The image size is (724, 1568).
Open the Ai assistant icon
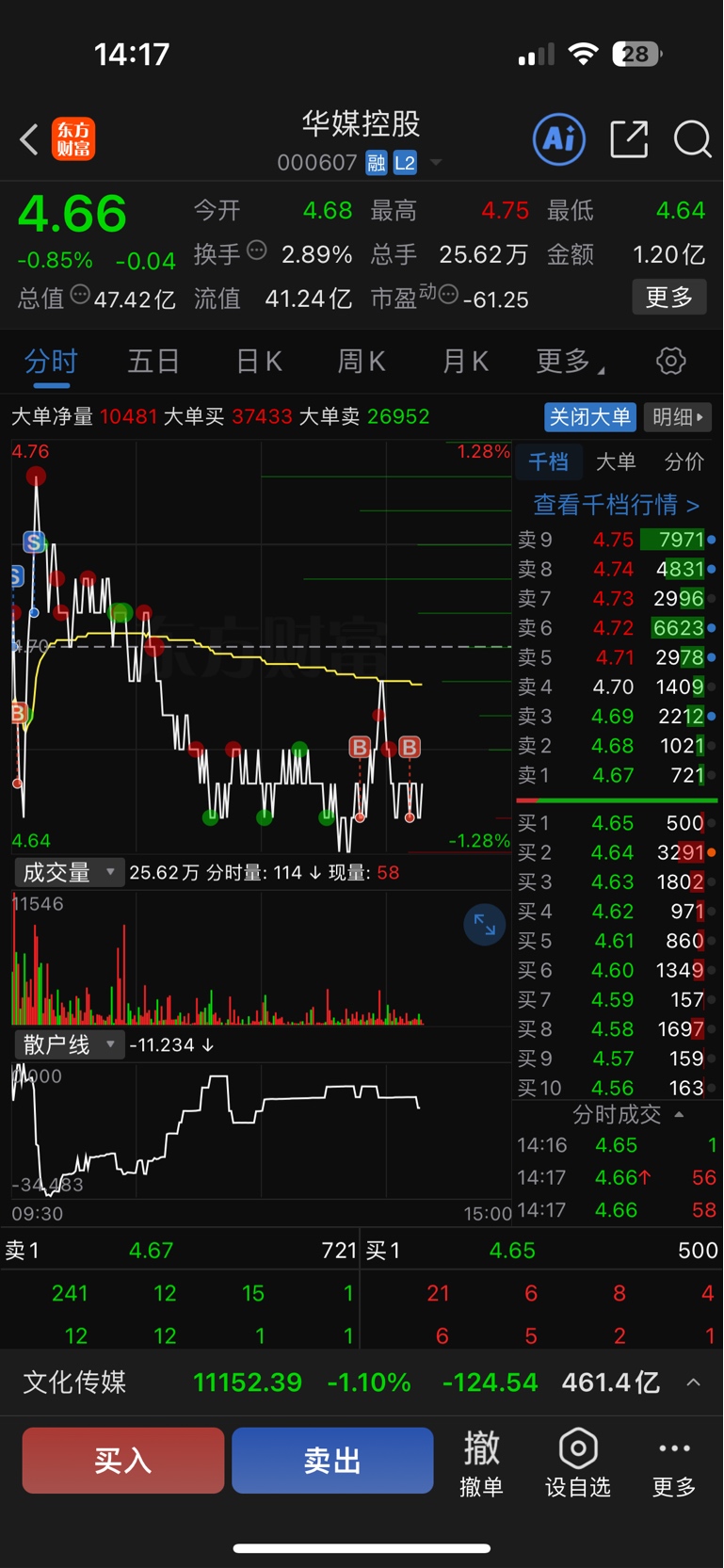point(559,139)
